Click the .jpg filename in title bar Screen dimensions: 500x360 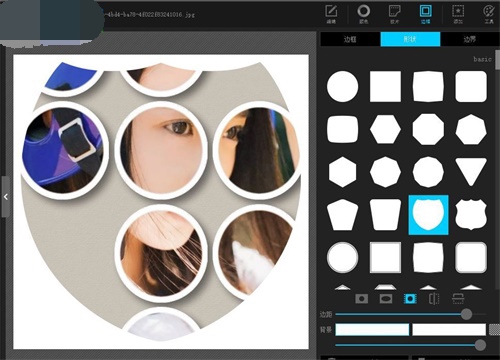tap(149, 14)
